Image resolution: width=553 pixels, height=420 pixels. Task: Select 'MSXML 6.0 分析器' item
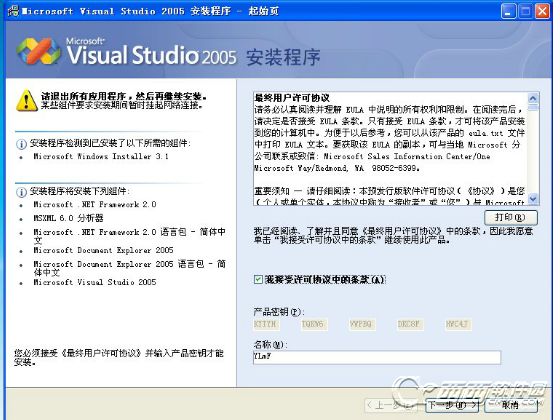[x=68, y=218]
